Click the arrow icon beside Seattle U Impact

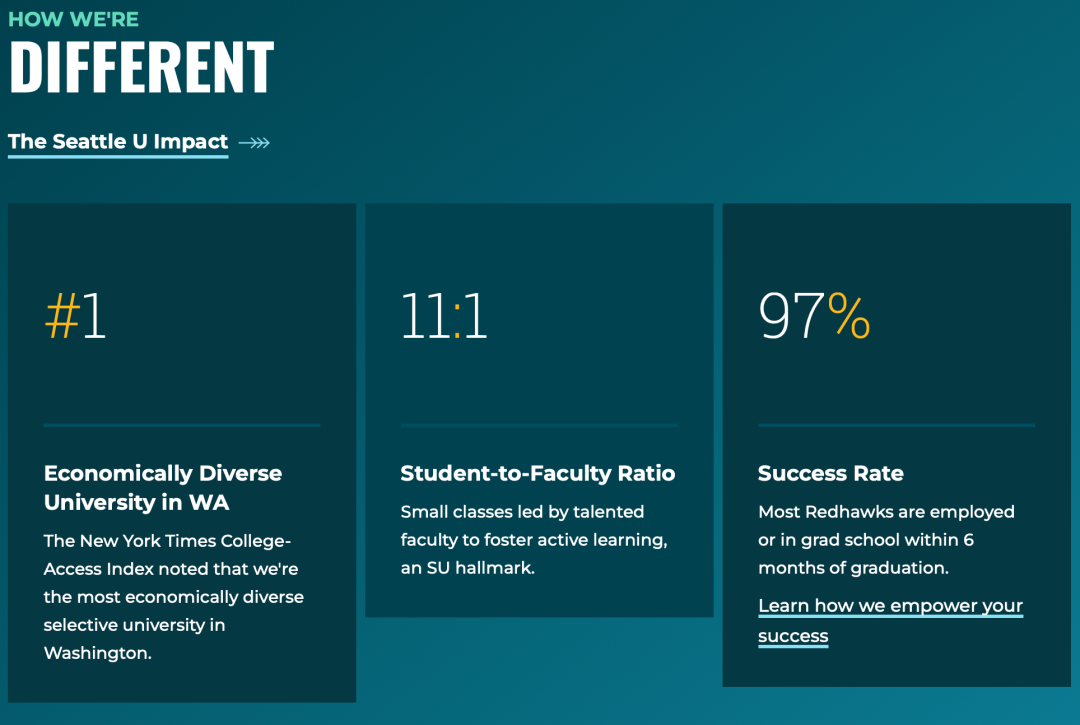[254, 143]
